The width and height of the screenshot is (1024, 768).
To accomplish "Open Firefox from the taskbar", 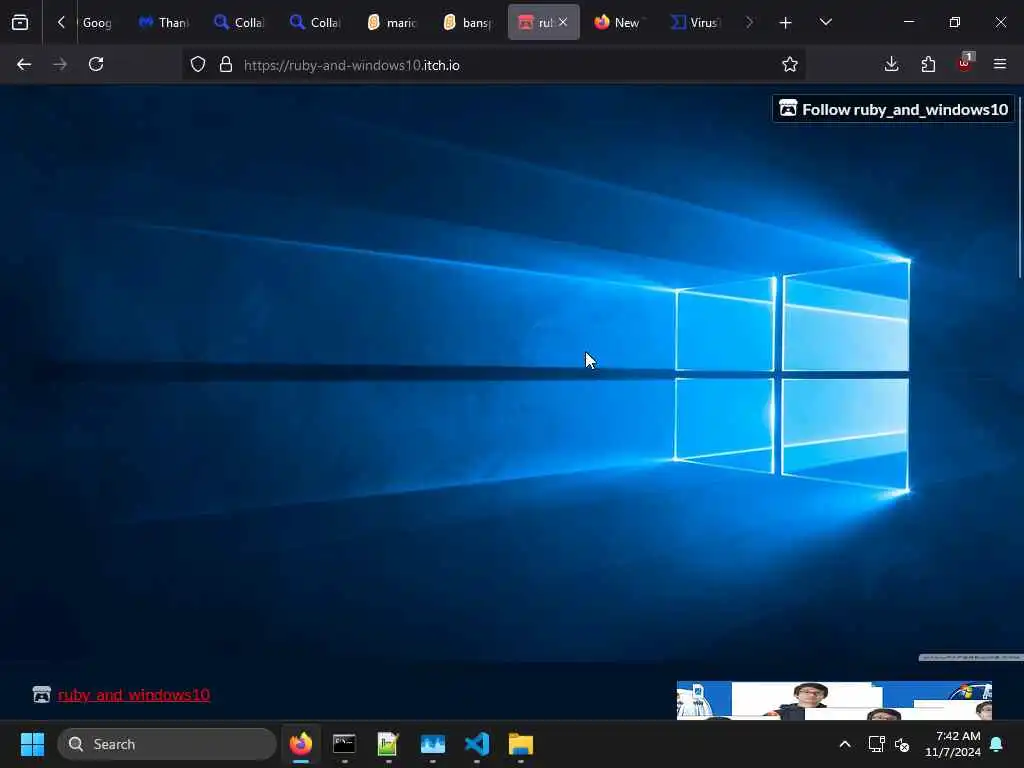I will coord(300,744).
